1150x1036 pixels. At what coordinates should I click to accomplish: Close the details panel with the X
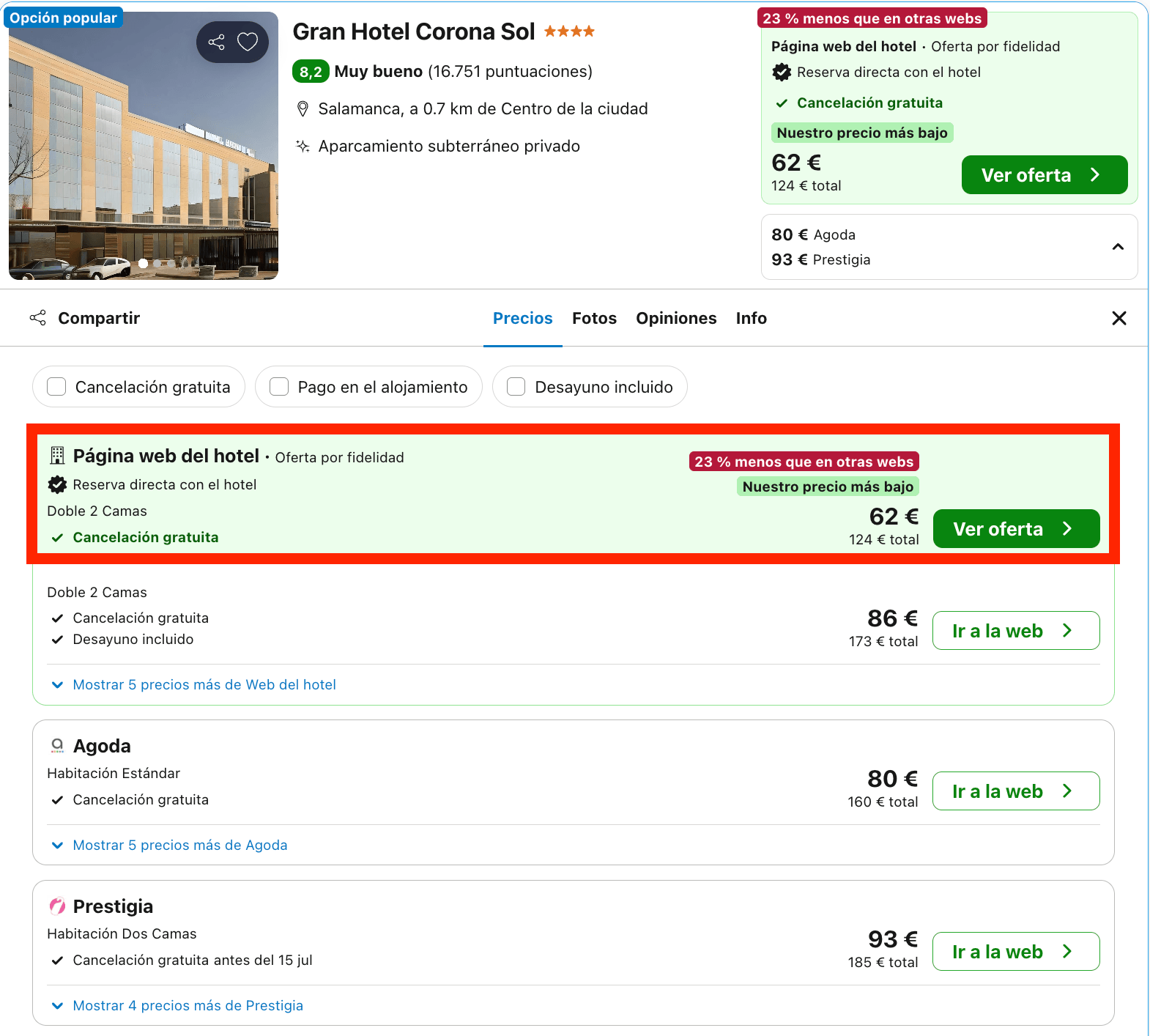tap(1119, 318)
